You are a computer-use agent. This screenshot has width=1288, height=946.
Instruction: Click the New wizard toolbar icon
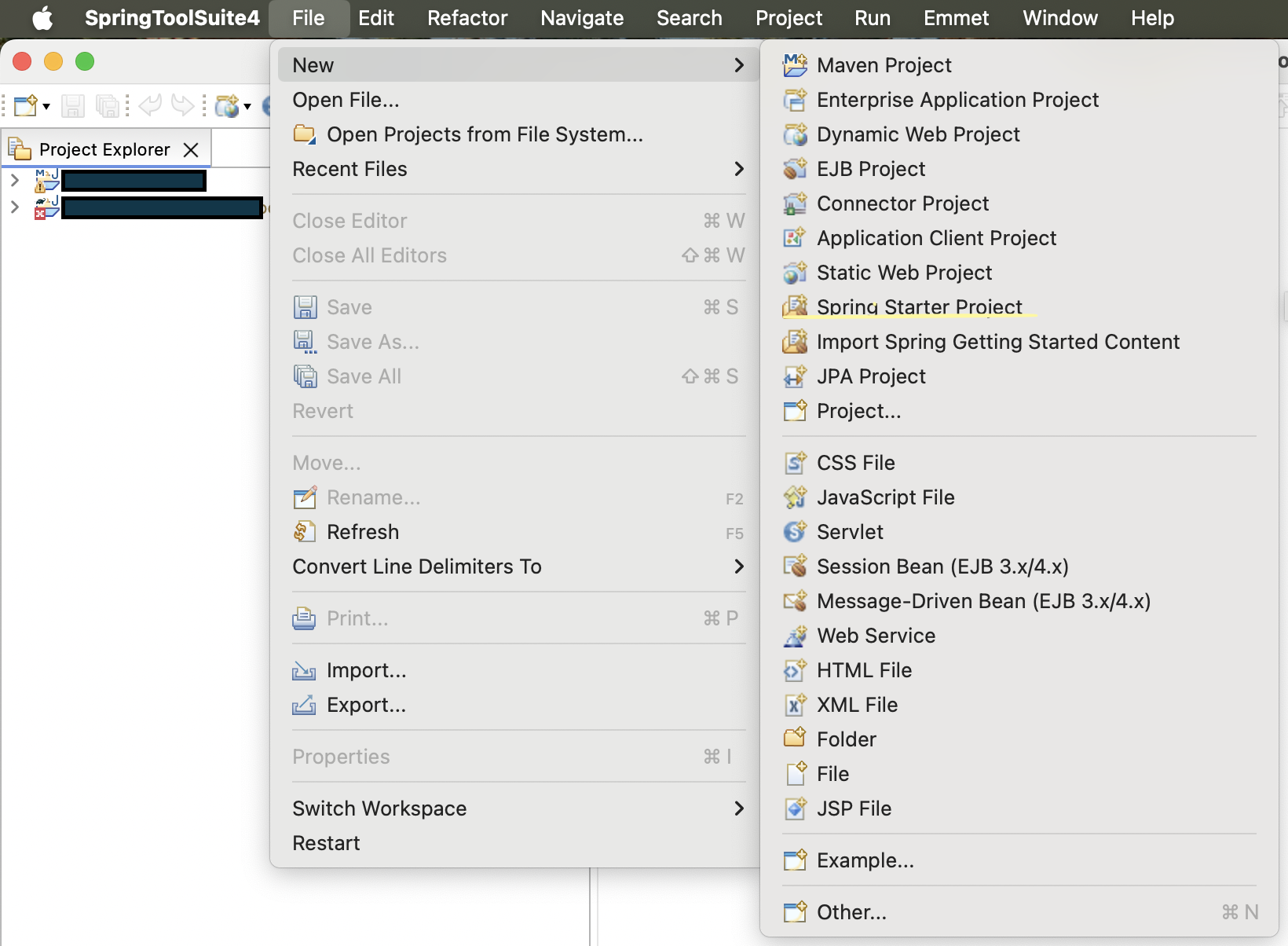click(25, 105)
